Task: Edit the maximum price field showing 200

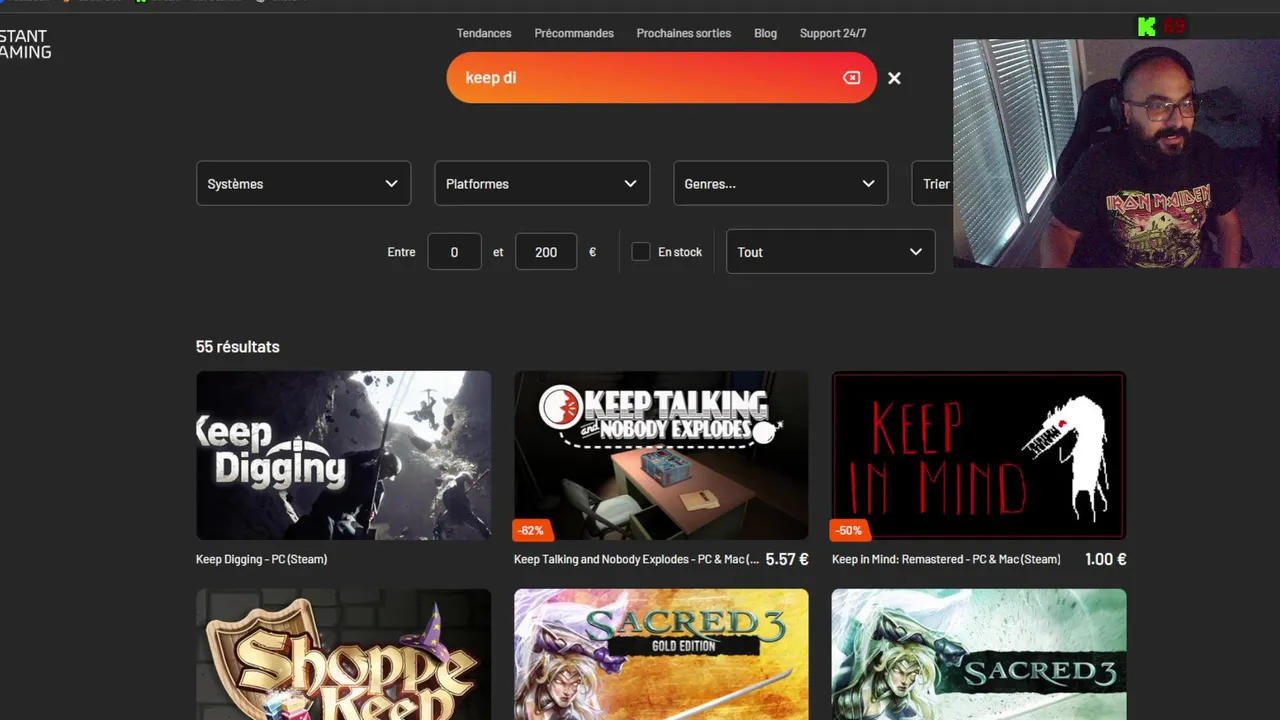Action: pyautogui.click(x=546, y=252)
